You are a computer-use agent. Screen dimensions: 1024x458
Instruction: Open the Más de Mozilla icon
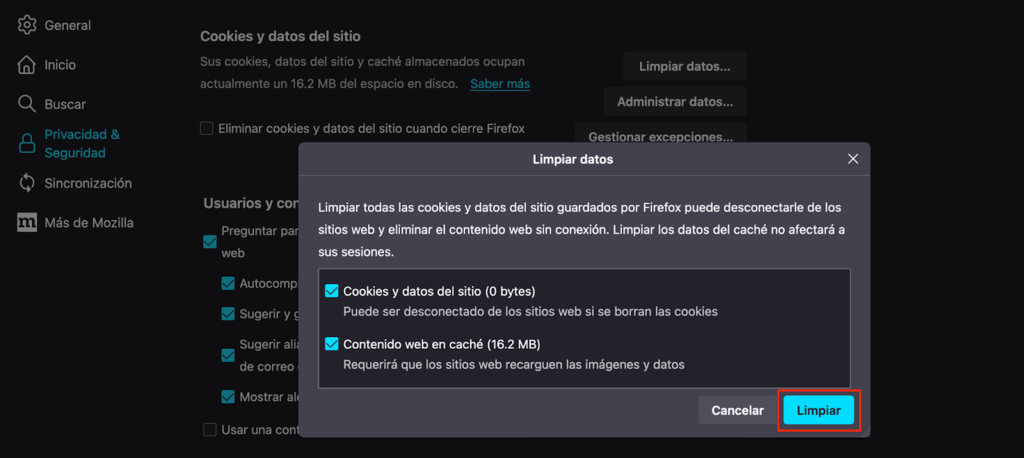click(27, 223)
